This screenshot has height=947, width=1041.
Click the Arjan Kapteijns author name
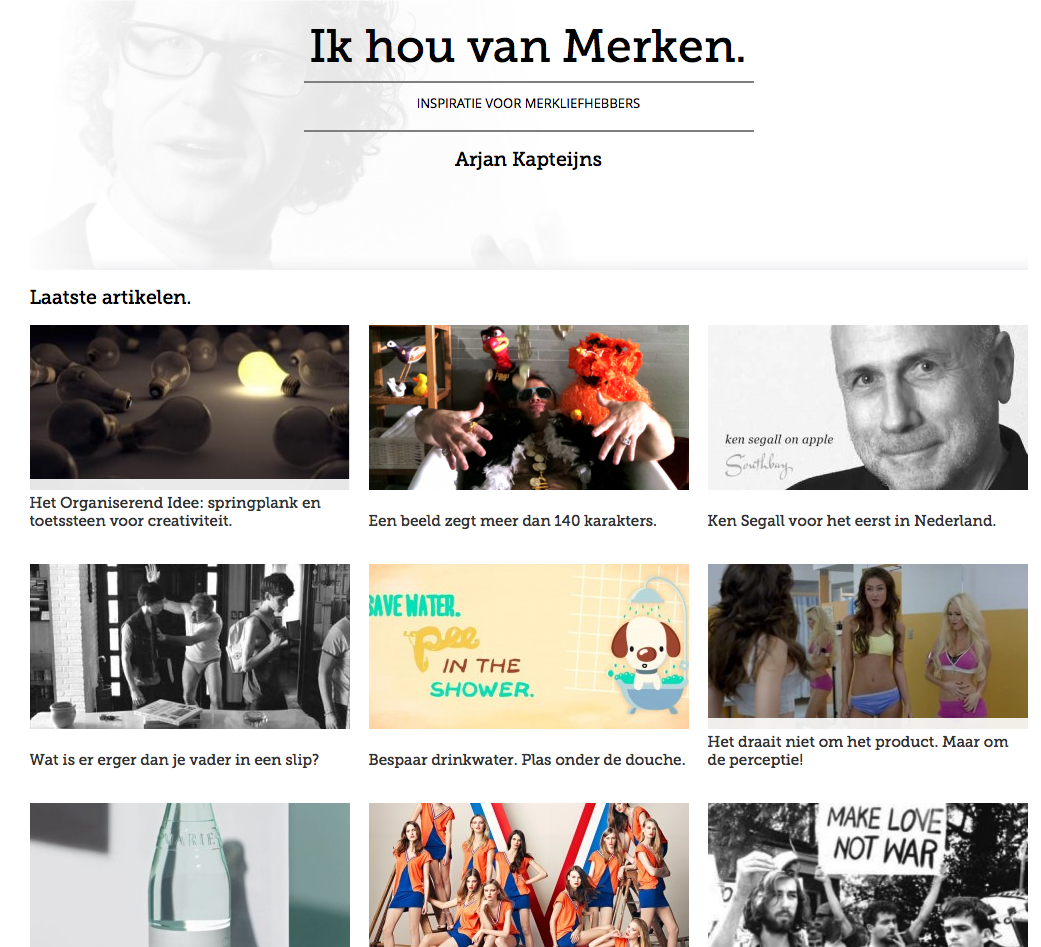coord(528,159)
